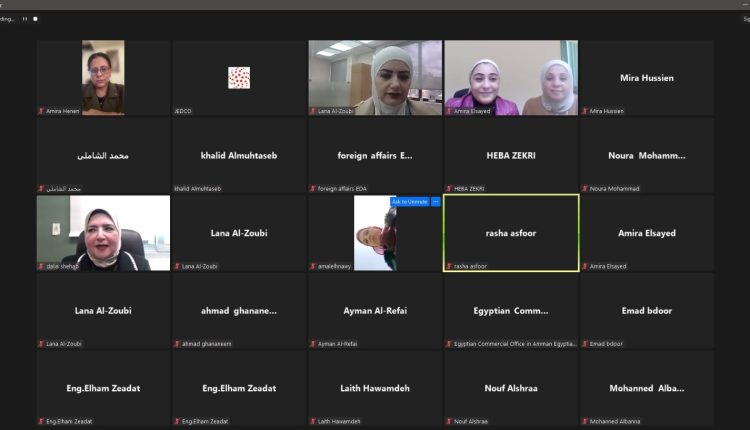The height and width of the screenshot is (430, 750).
Task: Select dalia shehab's video tile
Action: (103, 233)
